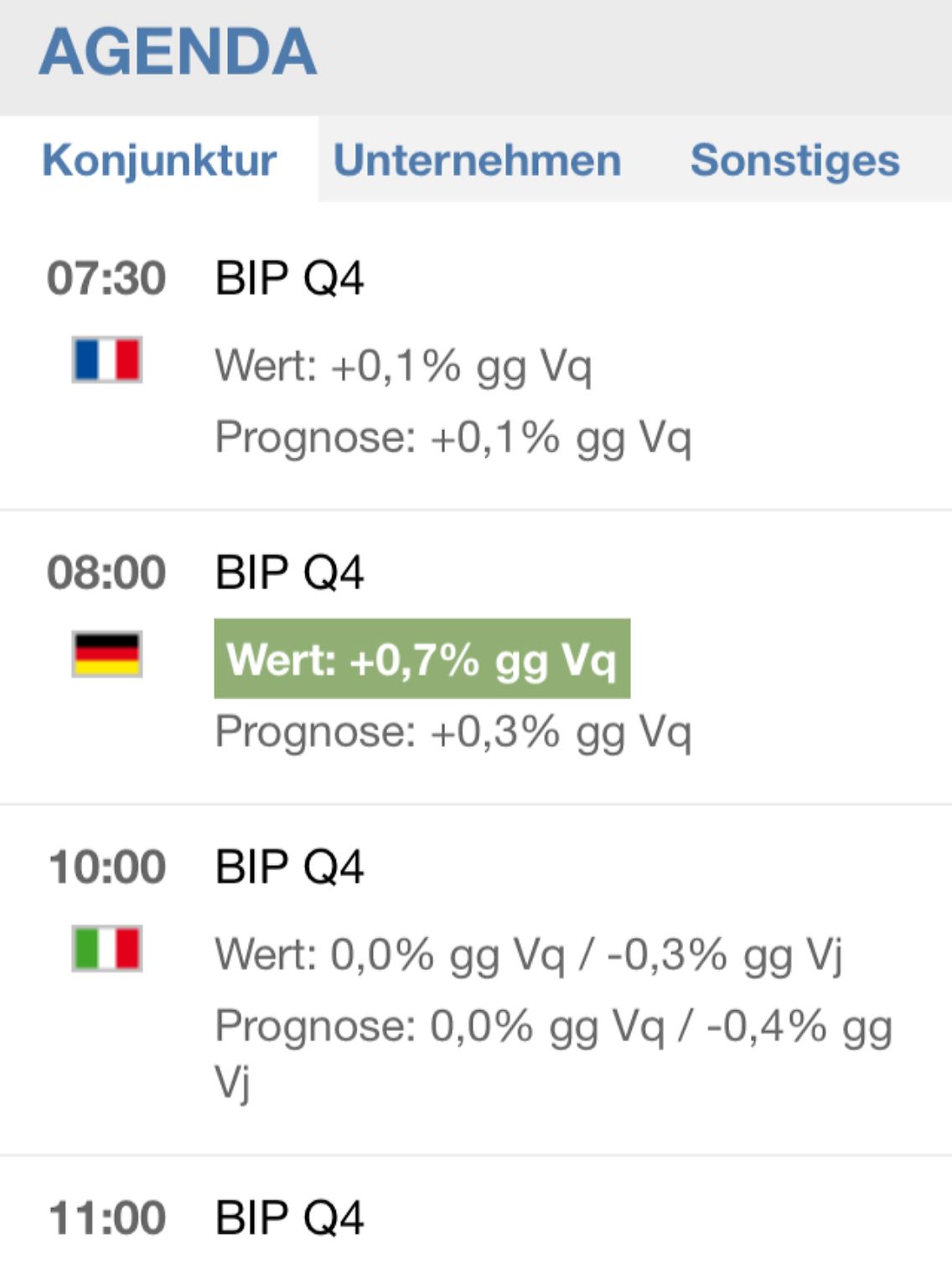
Task: Click the French flag icon
Action: 107,360
